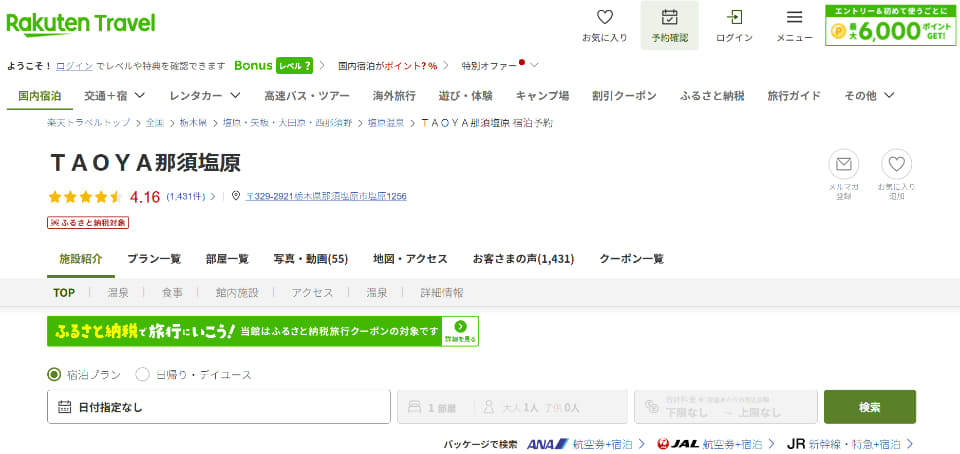Switch to the プラン一覧 tab
Screen dimensions: 960x454
pyautogui.click(x=154, y=258)
